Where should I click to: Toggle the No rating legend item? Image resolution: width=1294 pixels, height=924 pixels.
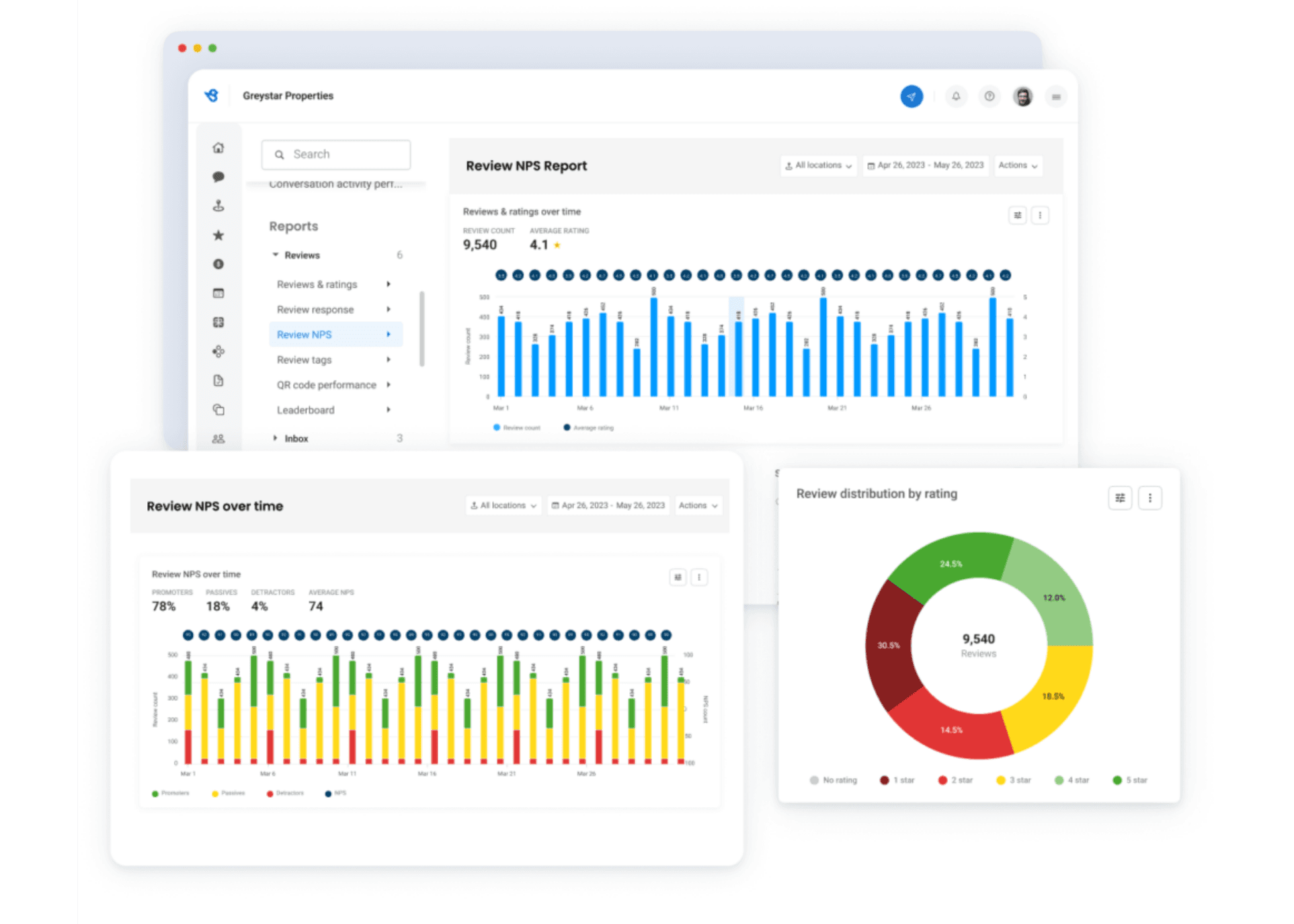tap(834, 780)
